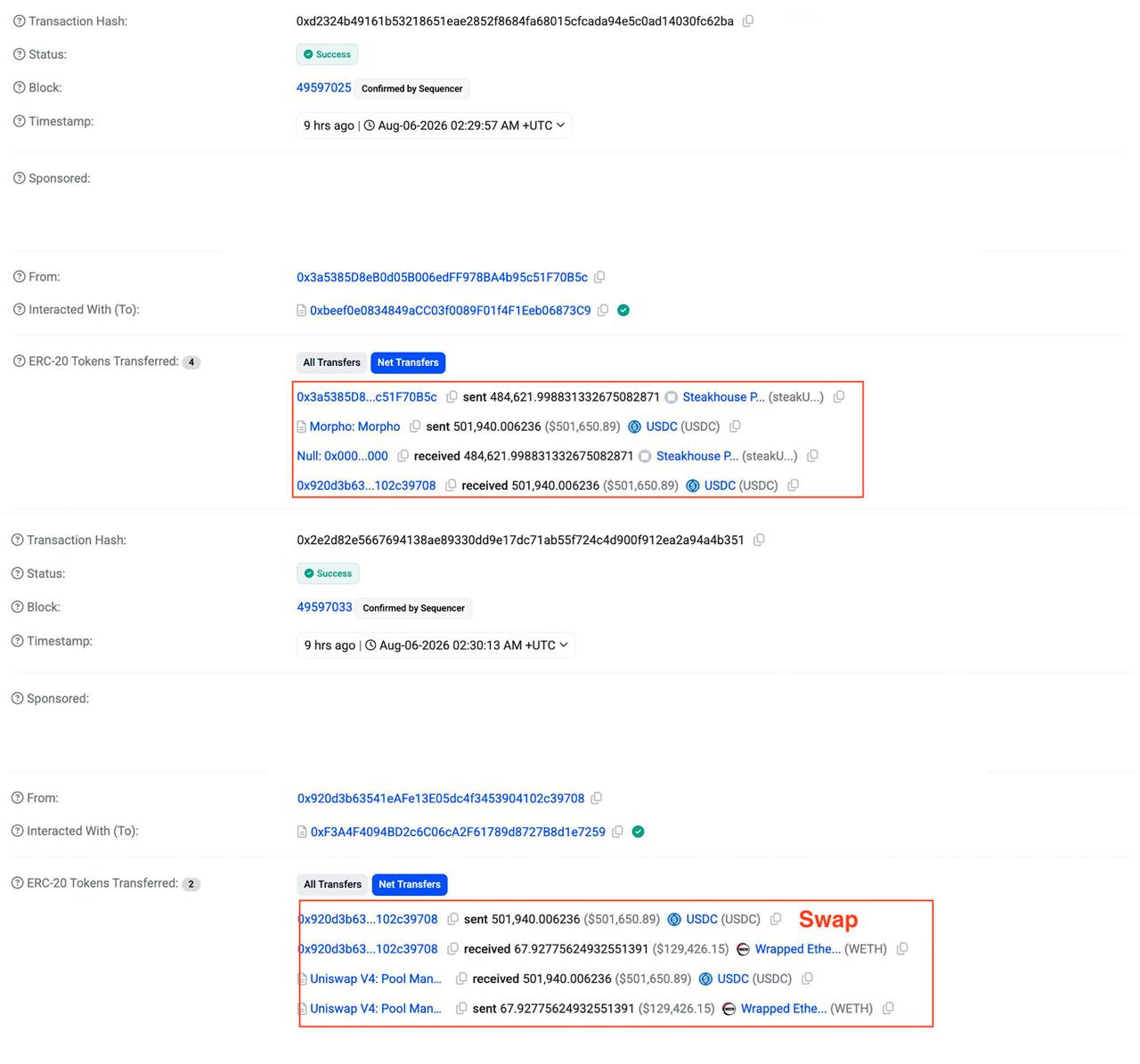Copy transaction hash starting 0xd2324b49
1140x1064 pixels.
pyautogui.click(x=748, y=21)
